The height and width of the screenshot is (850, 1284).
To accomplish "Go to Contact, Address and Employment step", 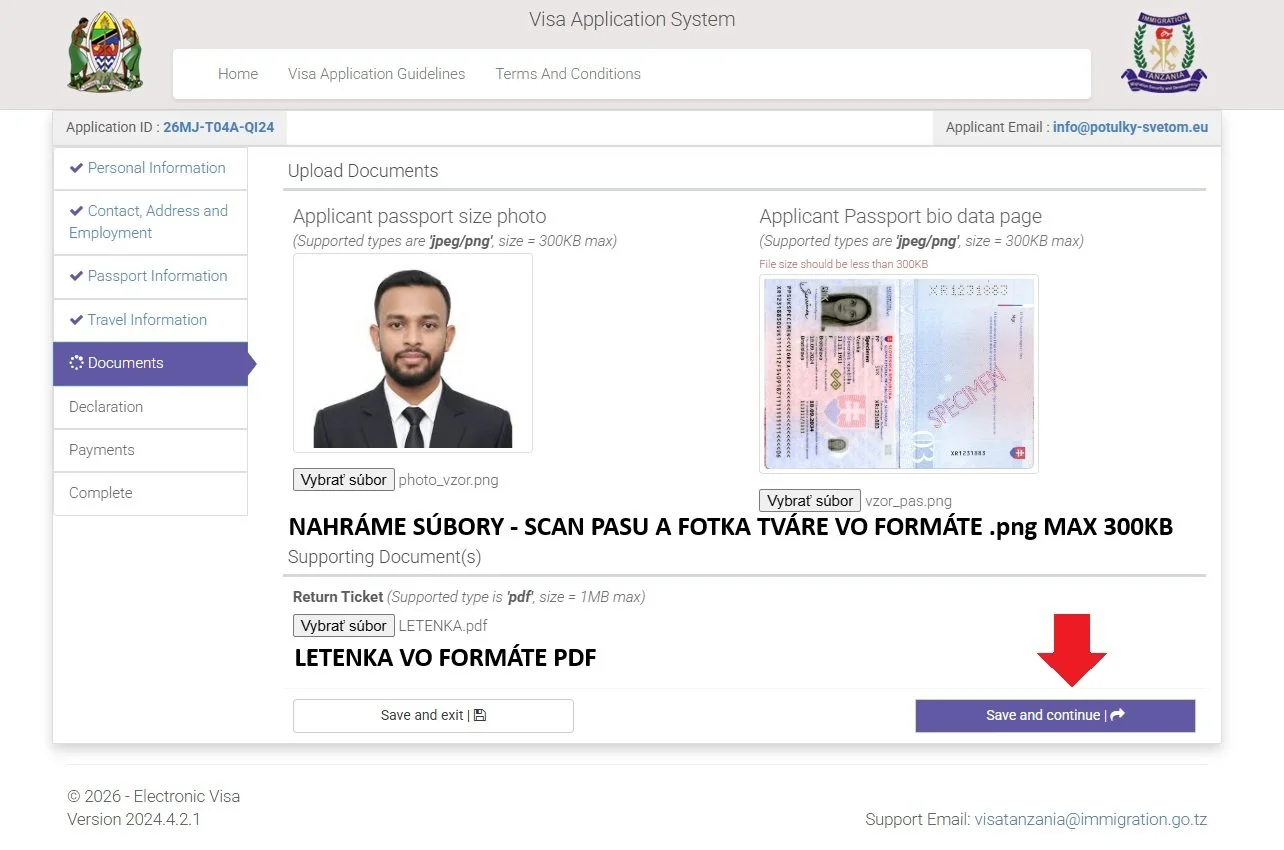I will coord(150,222).
